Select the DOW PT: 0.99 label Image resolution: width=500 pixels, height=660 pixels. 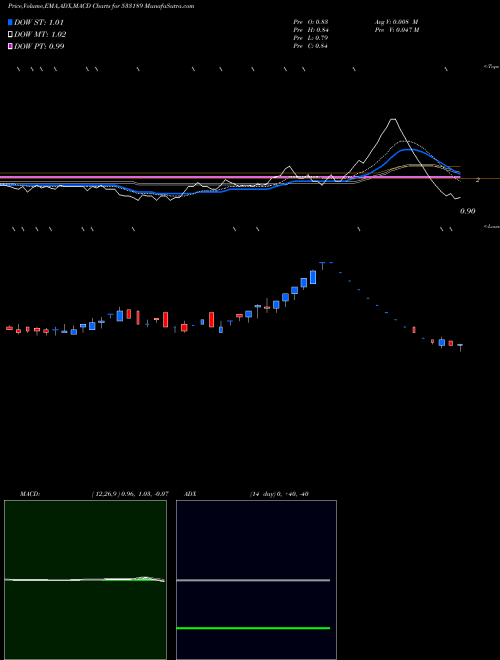39,46
